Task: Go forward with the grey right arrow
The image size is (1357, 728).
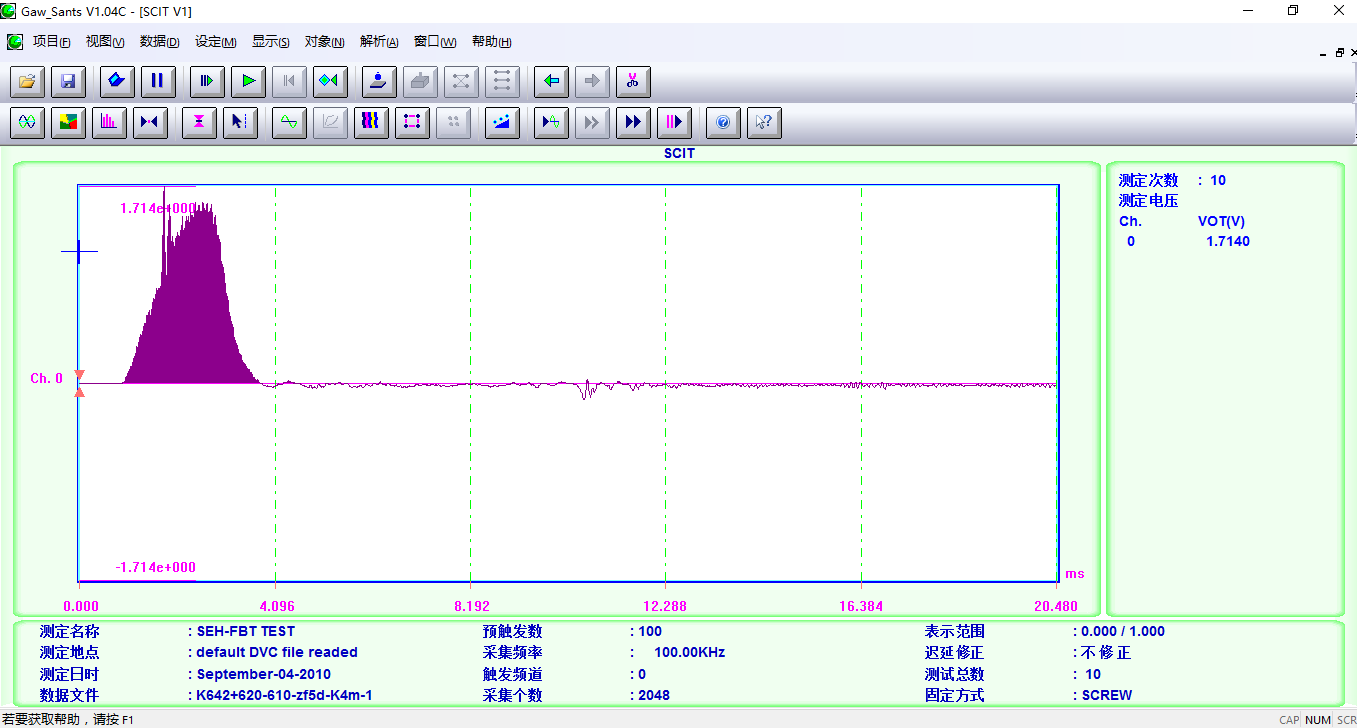Action: click(x=592, y=81)
